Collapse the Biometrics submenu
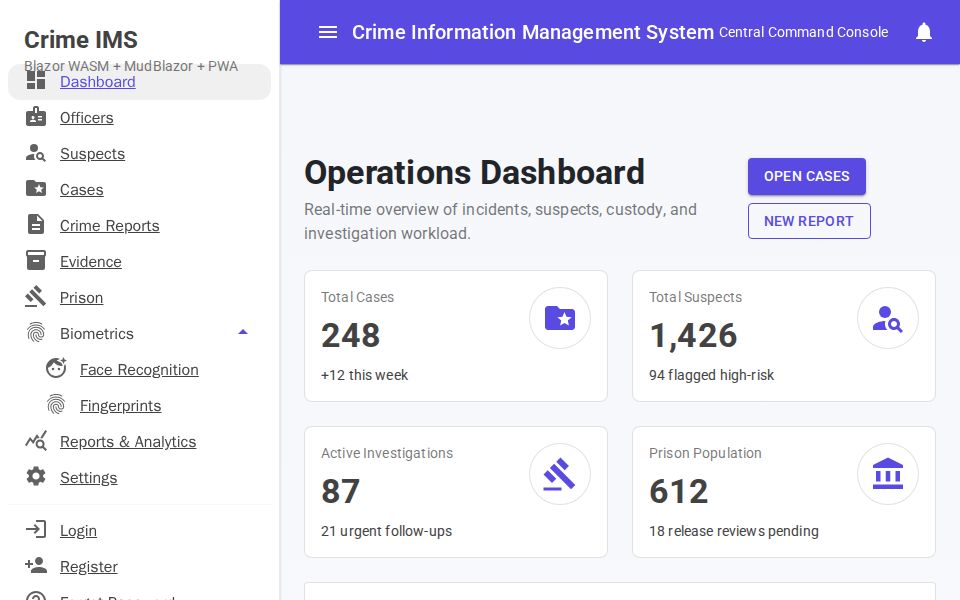 (243, 332)
